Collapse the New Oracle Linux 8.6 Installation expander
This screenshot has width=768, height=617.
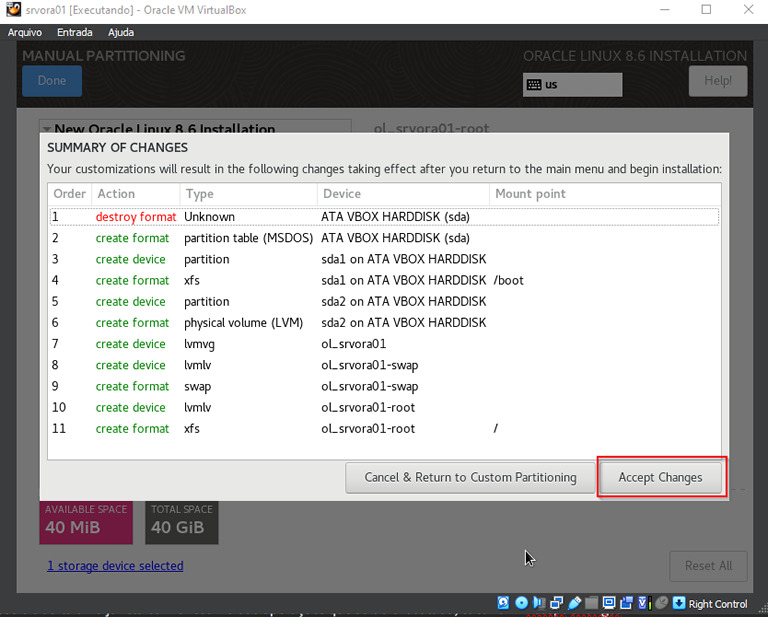[47, 130]
